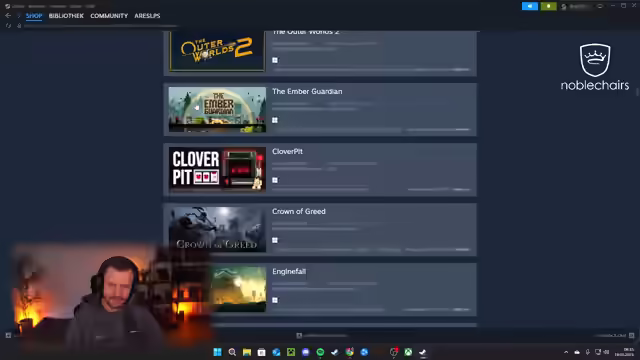This screenshot has height=360, width=640.
Task: Open the blue announcements megaphone button
Action: [529, 6]
